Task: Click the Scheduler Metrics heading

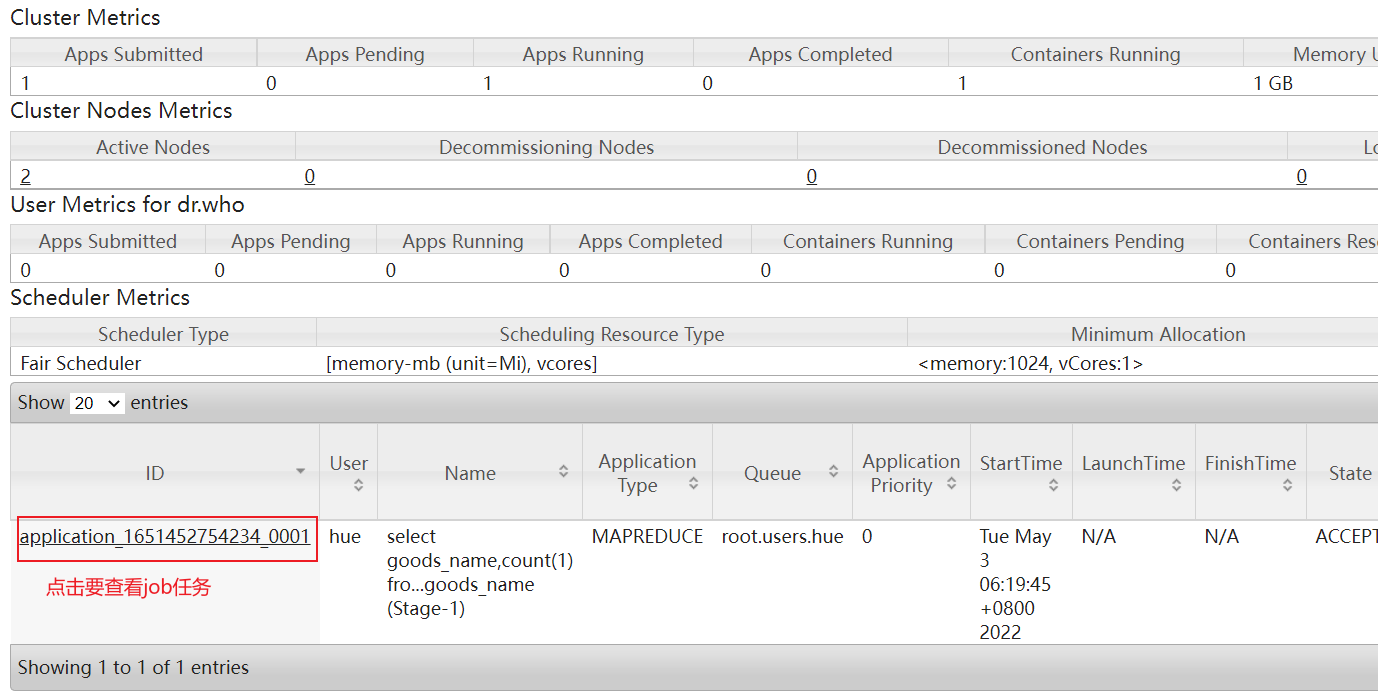Action: coord(100,298)
